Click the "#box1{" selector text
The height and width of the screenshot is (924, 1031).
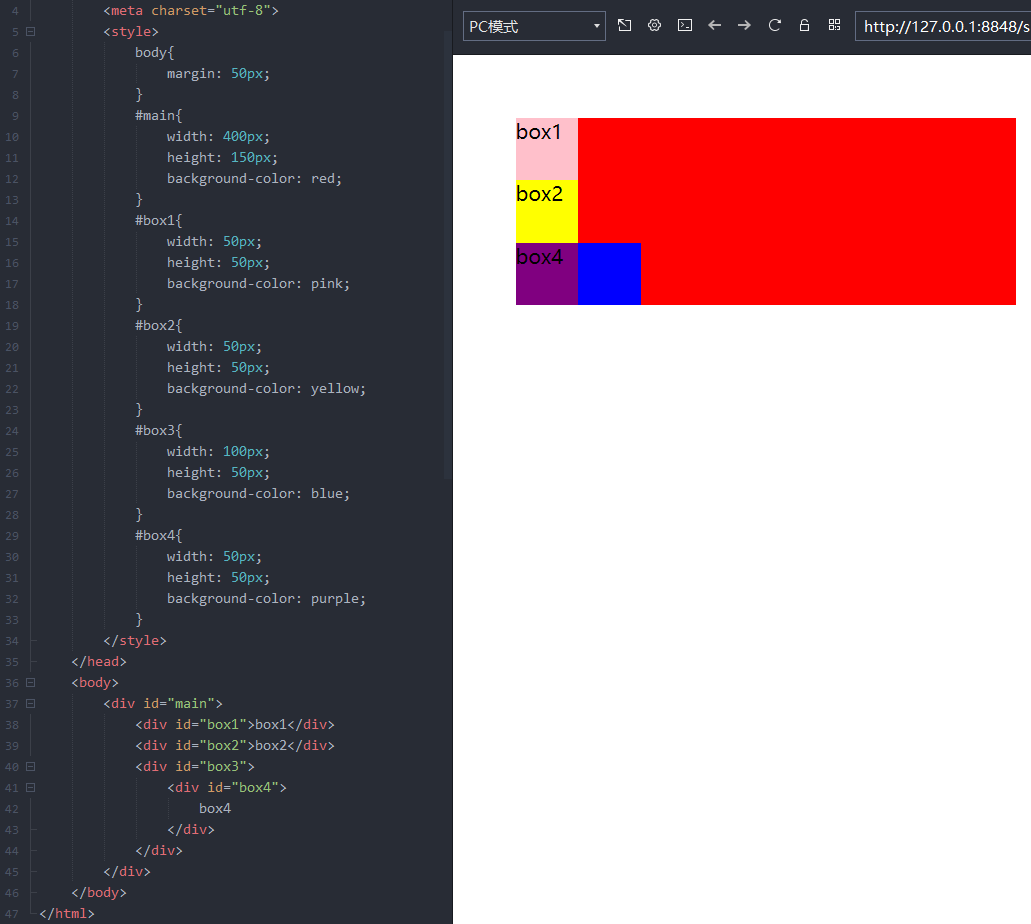[x=158, y=220]
